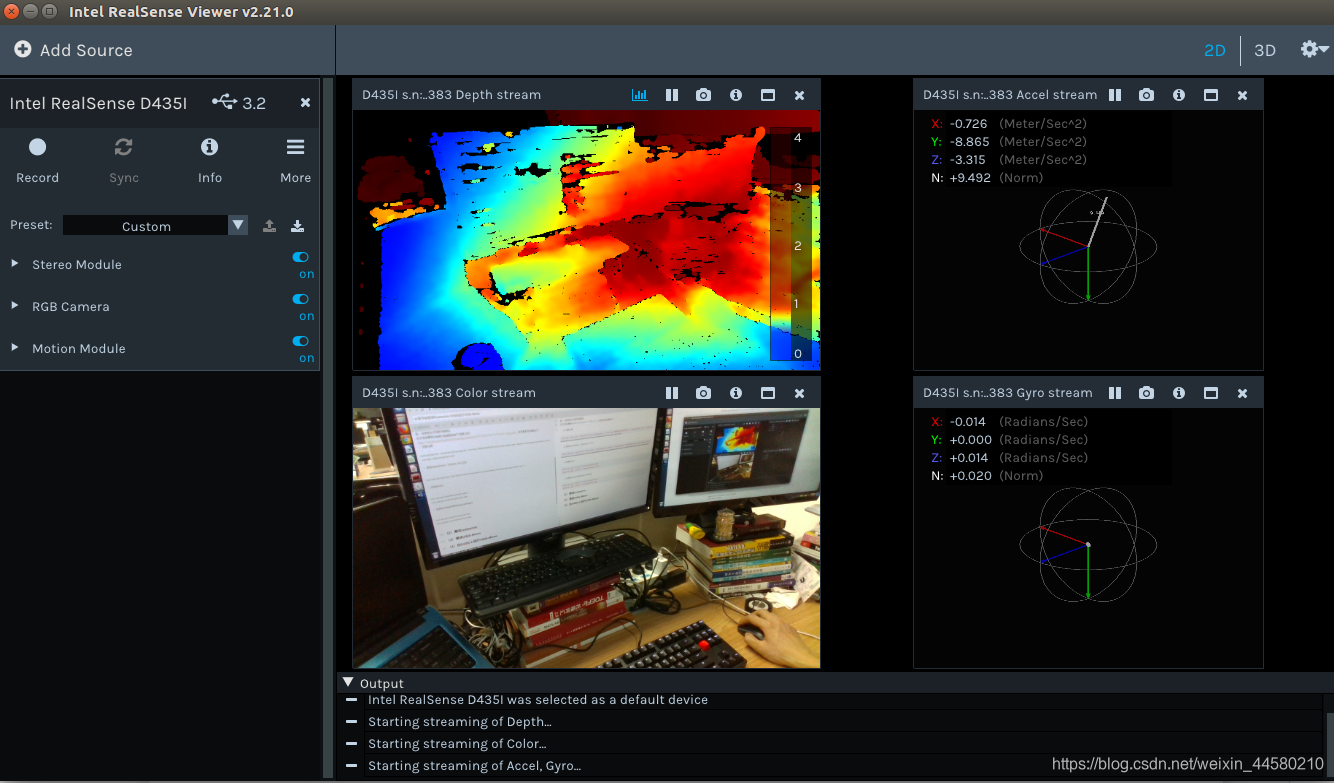Screen dimensions: 1334x783
Task: Click the Output log scrollbar
Action: click(1329, 745)
